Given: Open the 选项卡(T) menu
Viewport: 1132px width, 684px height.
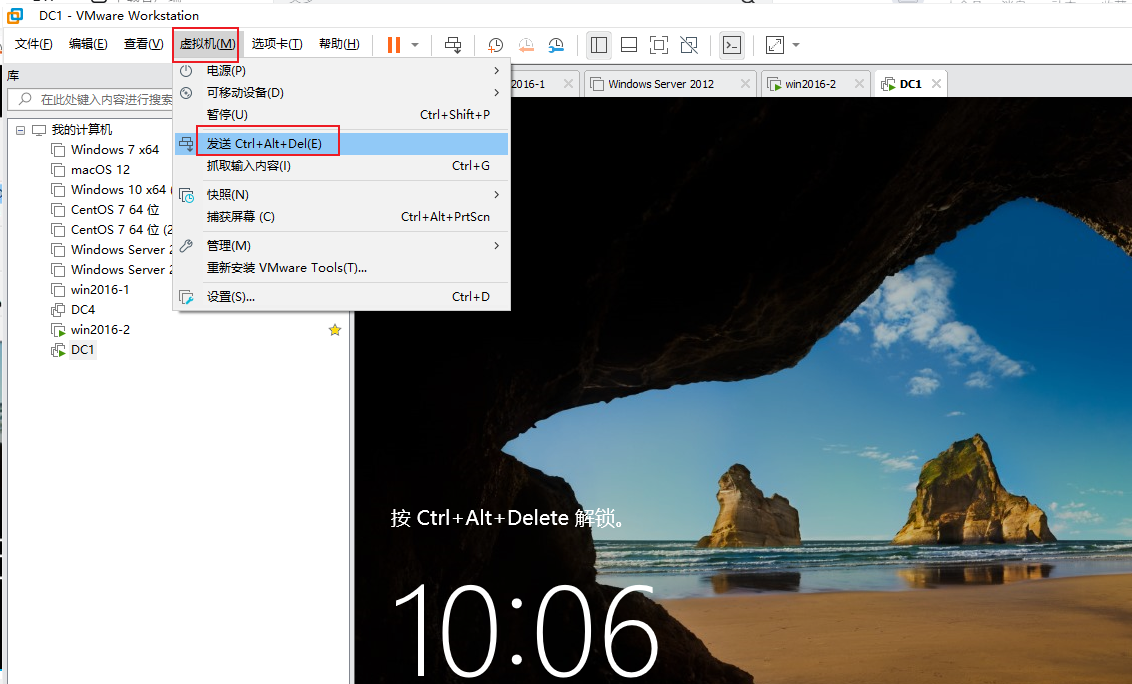Looking at the screenshot, I should tap(277, 44).
